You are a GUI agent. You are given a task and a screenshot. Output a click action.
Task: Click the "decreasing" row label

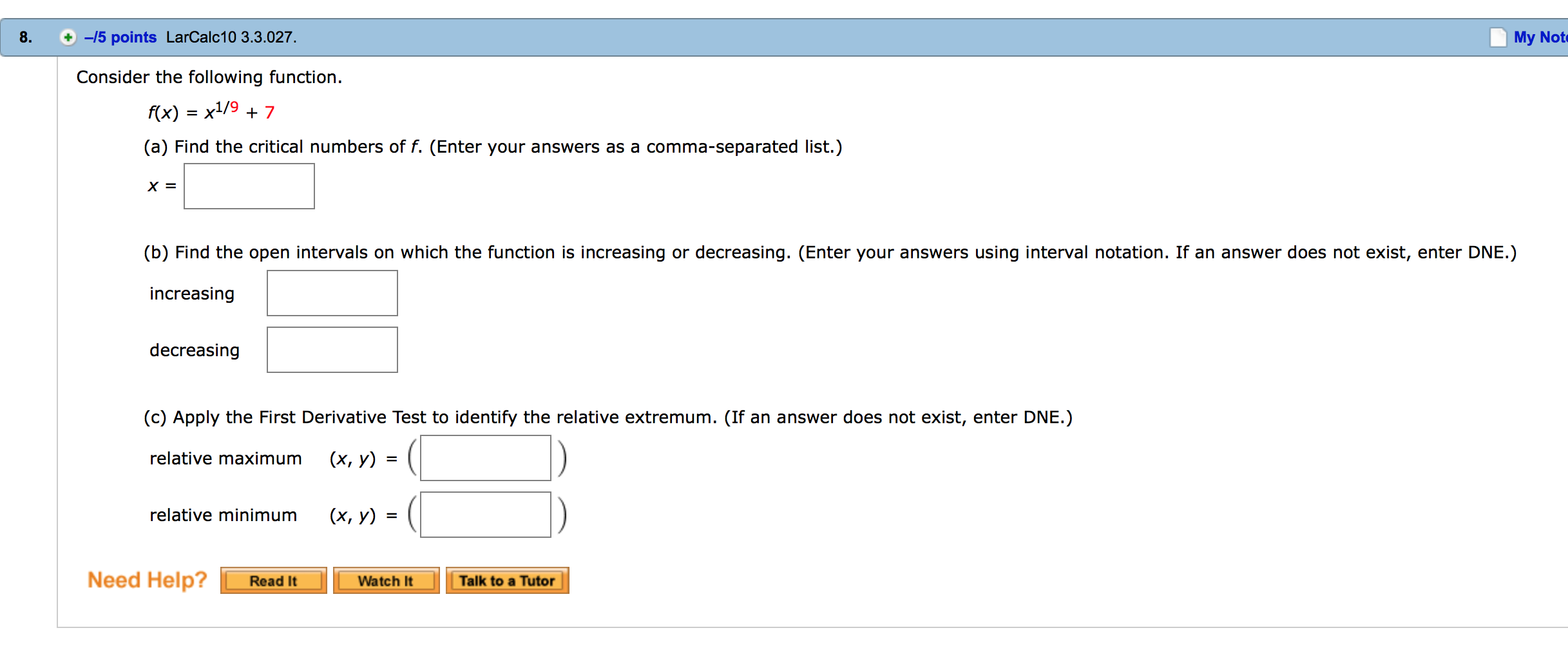(195, 350)
